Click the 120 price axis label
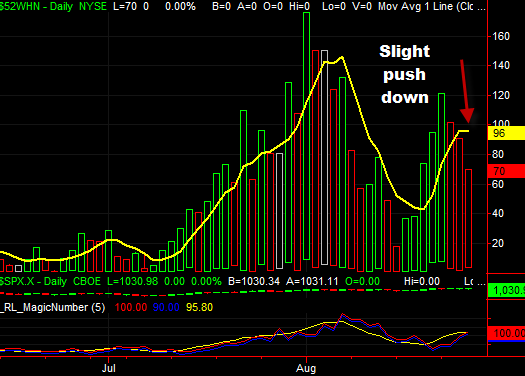This screenshot has height=376, width=525. tap(501, 95)
